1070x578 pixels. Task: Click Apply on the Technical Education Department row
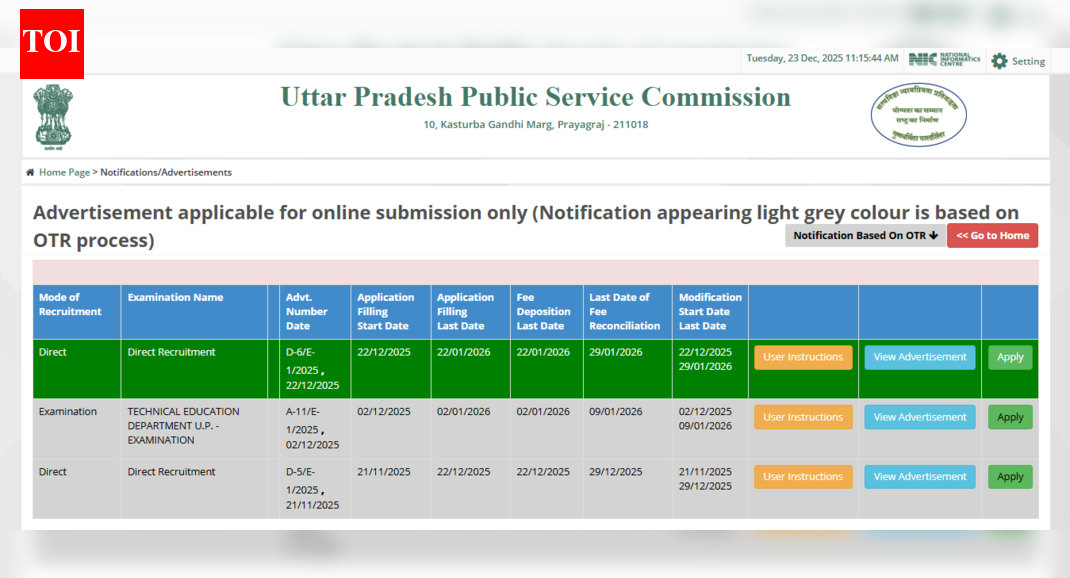1009,417
